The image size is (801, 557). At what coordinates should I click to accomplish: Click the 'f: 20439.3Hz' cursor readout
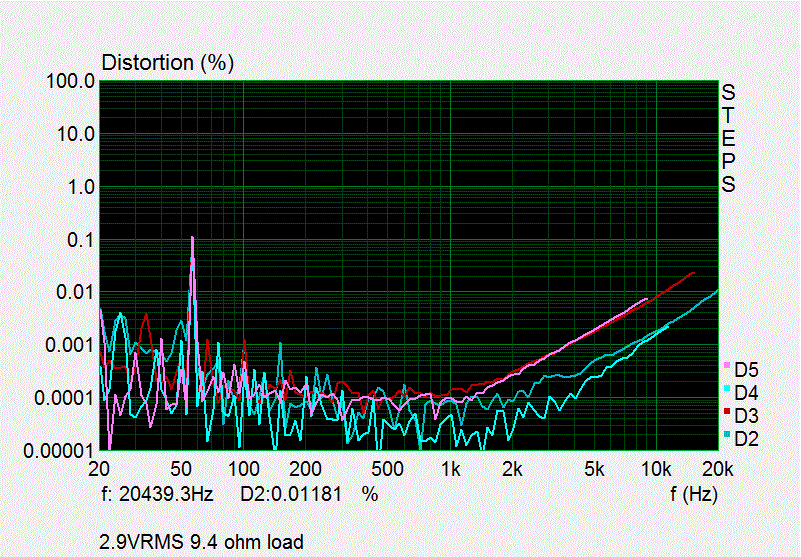(x=157, y=494)
